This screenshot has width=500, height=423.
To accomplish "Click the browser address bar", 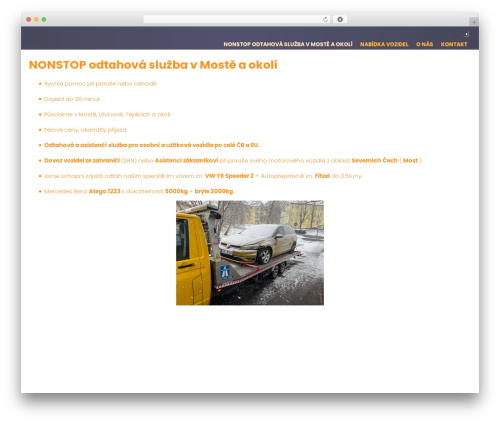I will (237, 19).
